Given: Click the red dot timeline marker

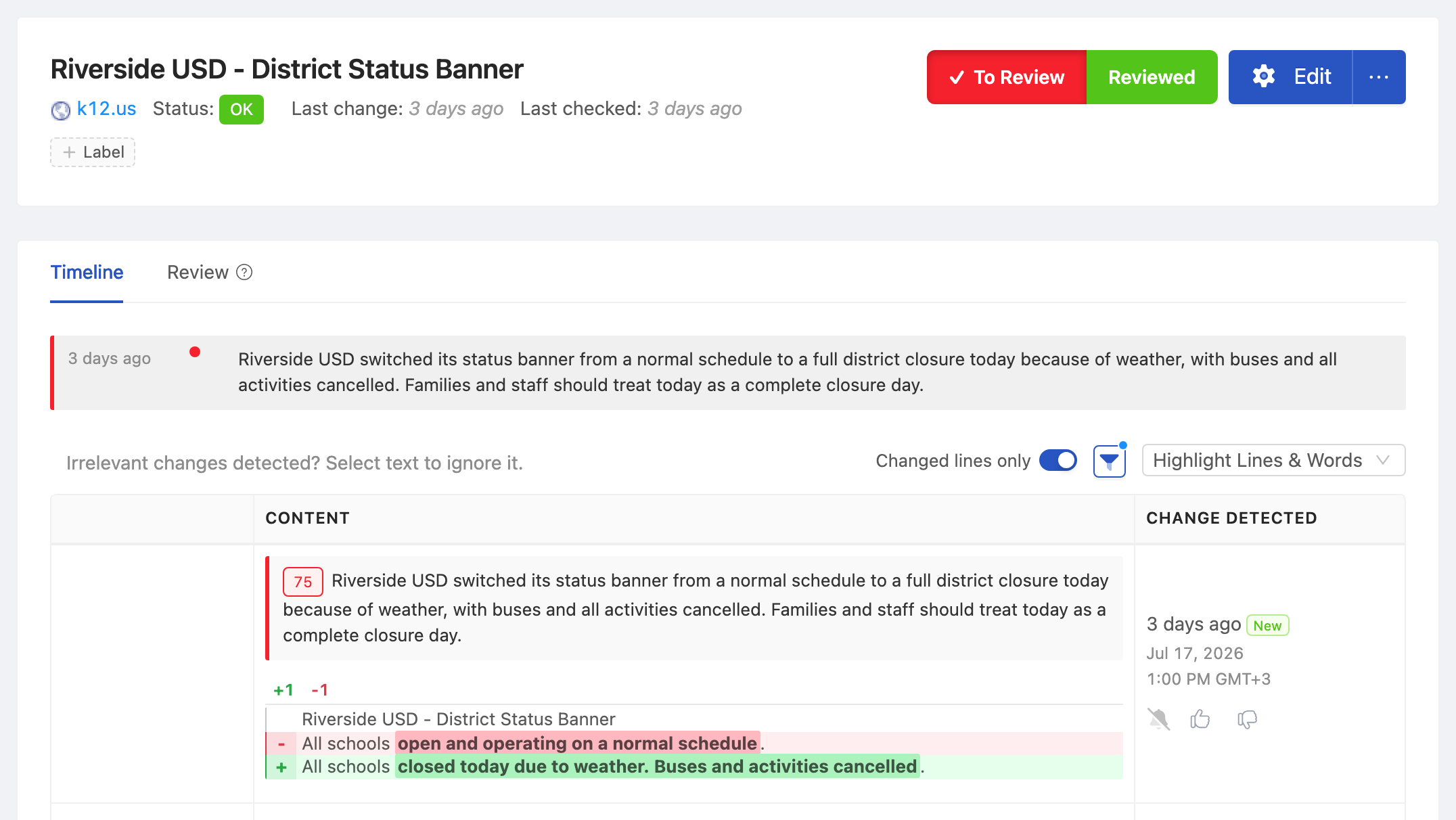Looking at the screenshot, I should [195, 352].
